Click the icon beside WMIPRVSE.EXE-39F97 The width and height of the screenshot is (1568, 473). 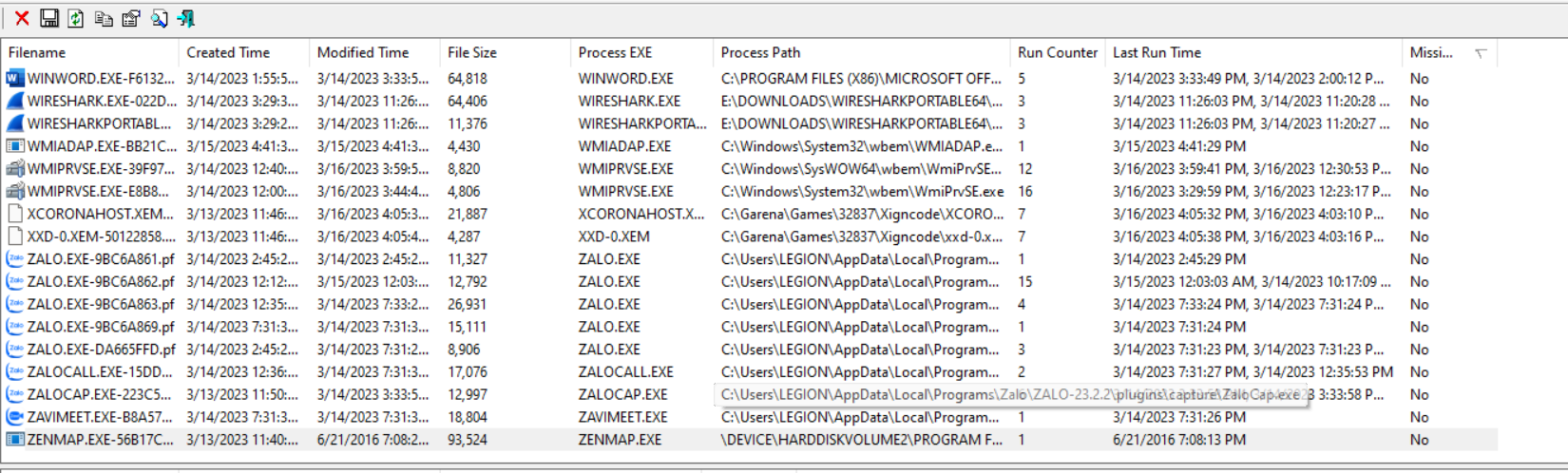[15, 169]
